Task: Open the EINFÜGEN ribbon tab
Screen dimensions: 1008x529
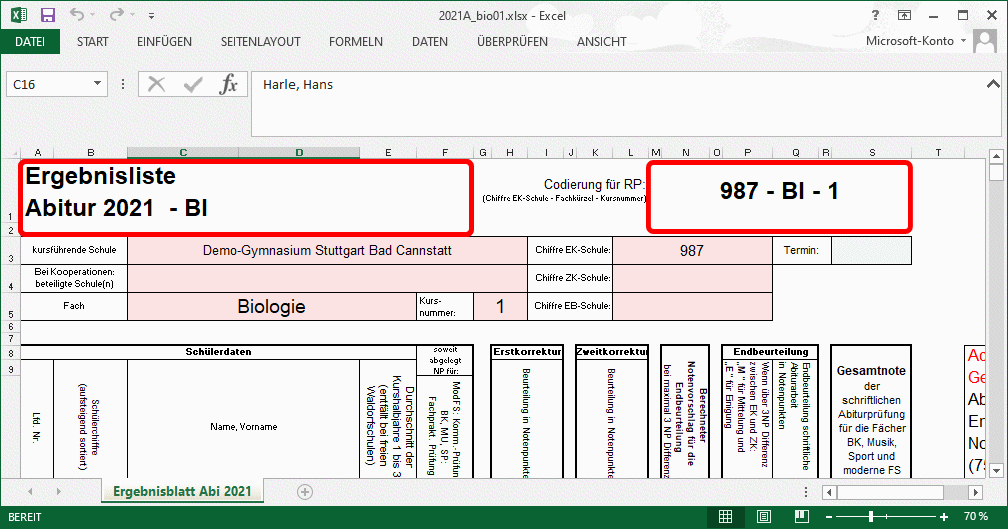Action: click(164, 42)
